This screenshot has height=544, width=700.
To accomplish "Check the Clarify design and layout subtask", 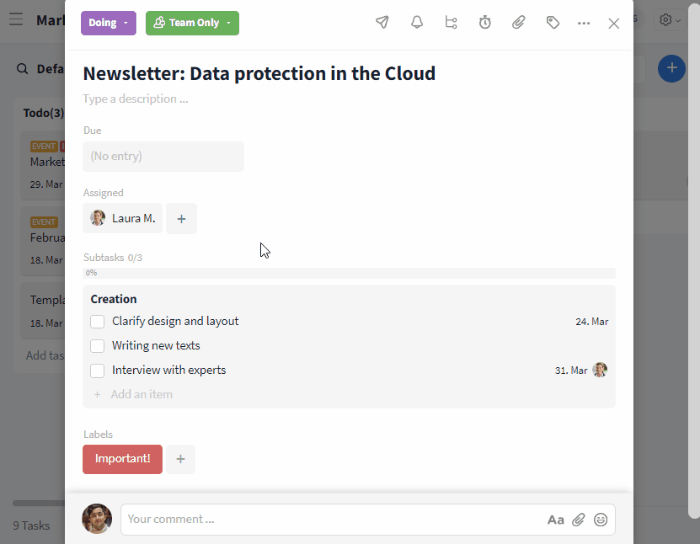I will [x=98, y=322].
